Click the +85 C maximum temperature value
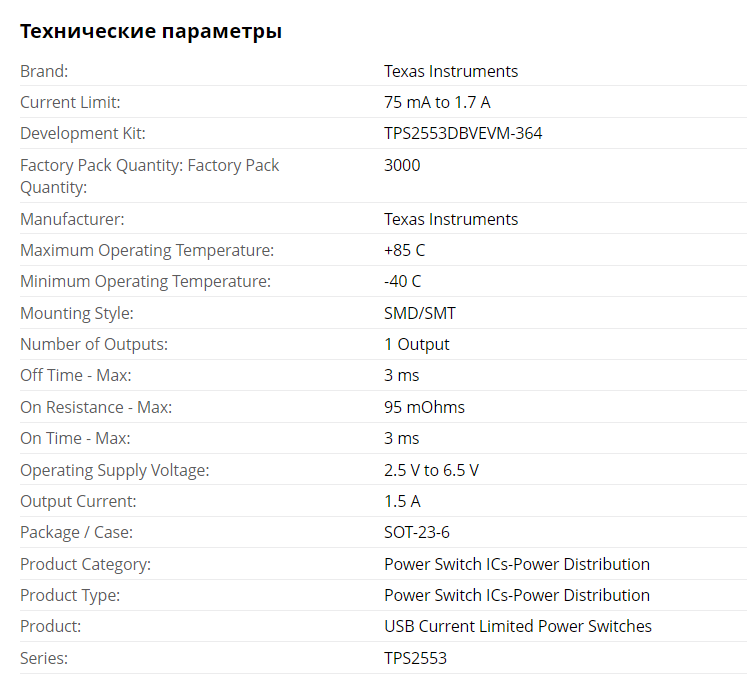 [x=404, y=250]
